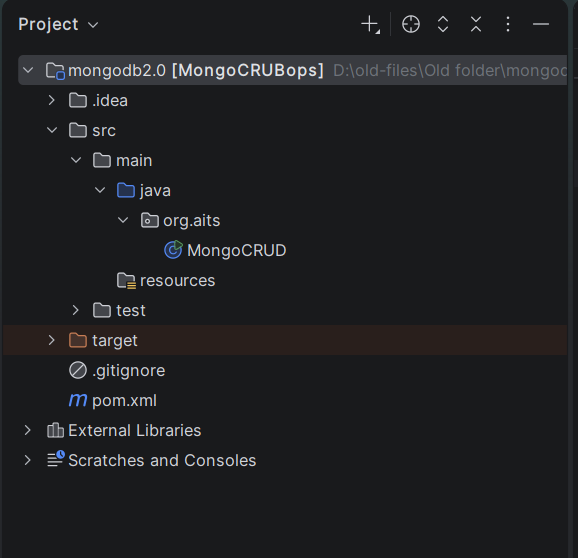Collapse the mongodb2.0 project root
This screenshot has width=578, height=558.
[28, 70]
